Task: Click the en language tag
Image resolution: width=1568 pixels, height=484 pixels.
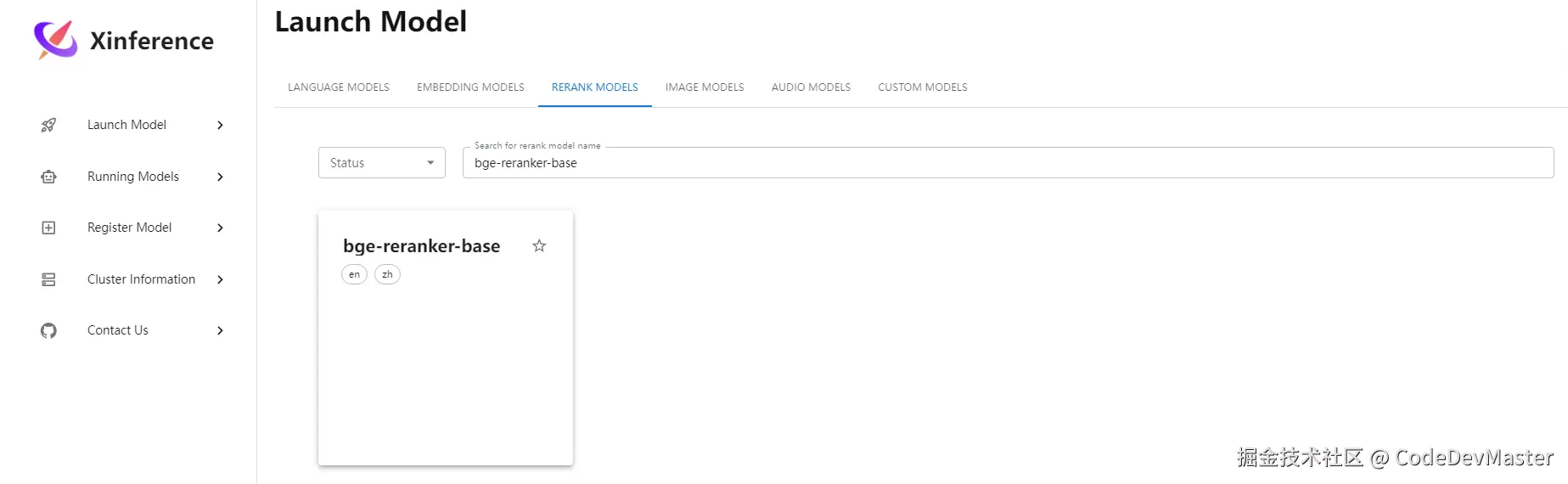Action: coord(354,274)
